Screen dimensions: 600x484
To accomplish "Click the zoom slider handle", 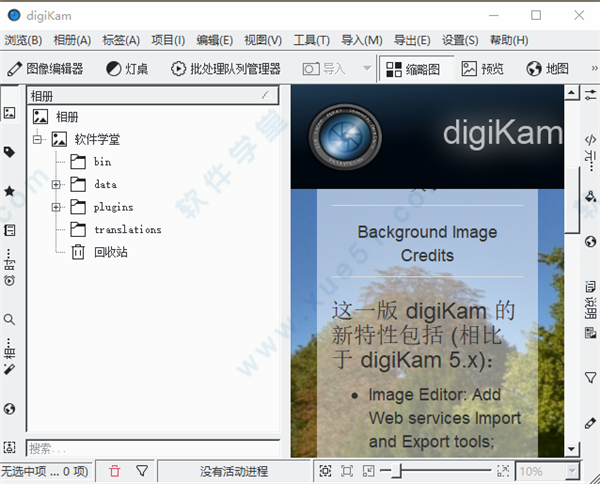I will [x=396, y=471].
